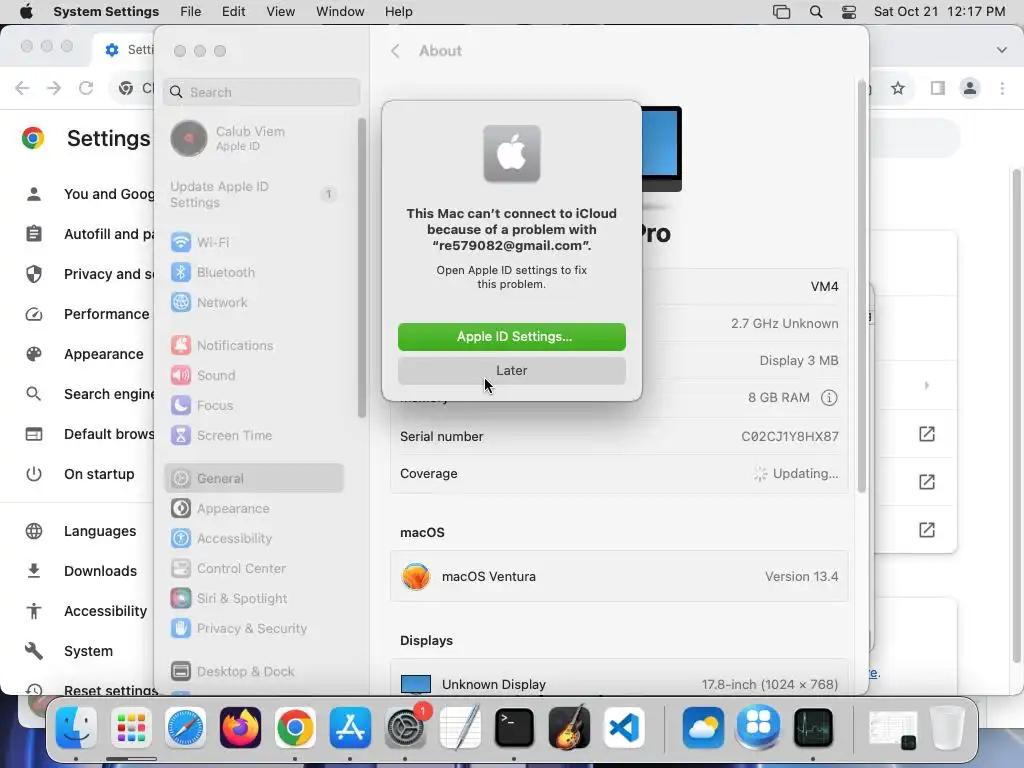Open Screen Time settings
The width and height of the screenshot is (1024, 768).
coord(255,436)
